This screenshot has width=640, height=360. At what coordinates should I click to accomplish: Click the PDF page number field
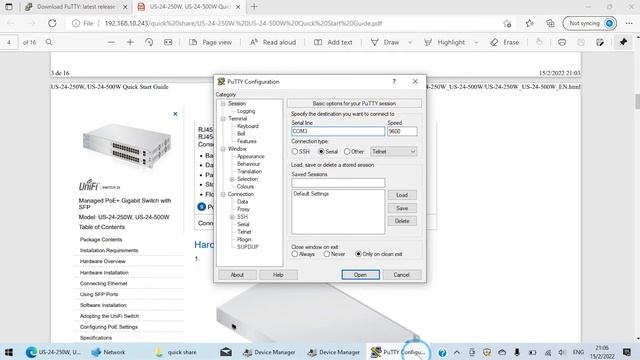click(9, 42)
